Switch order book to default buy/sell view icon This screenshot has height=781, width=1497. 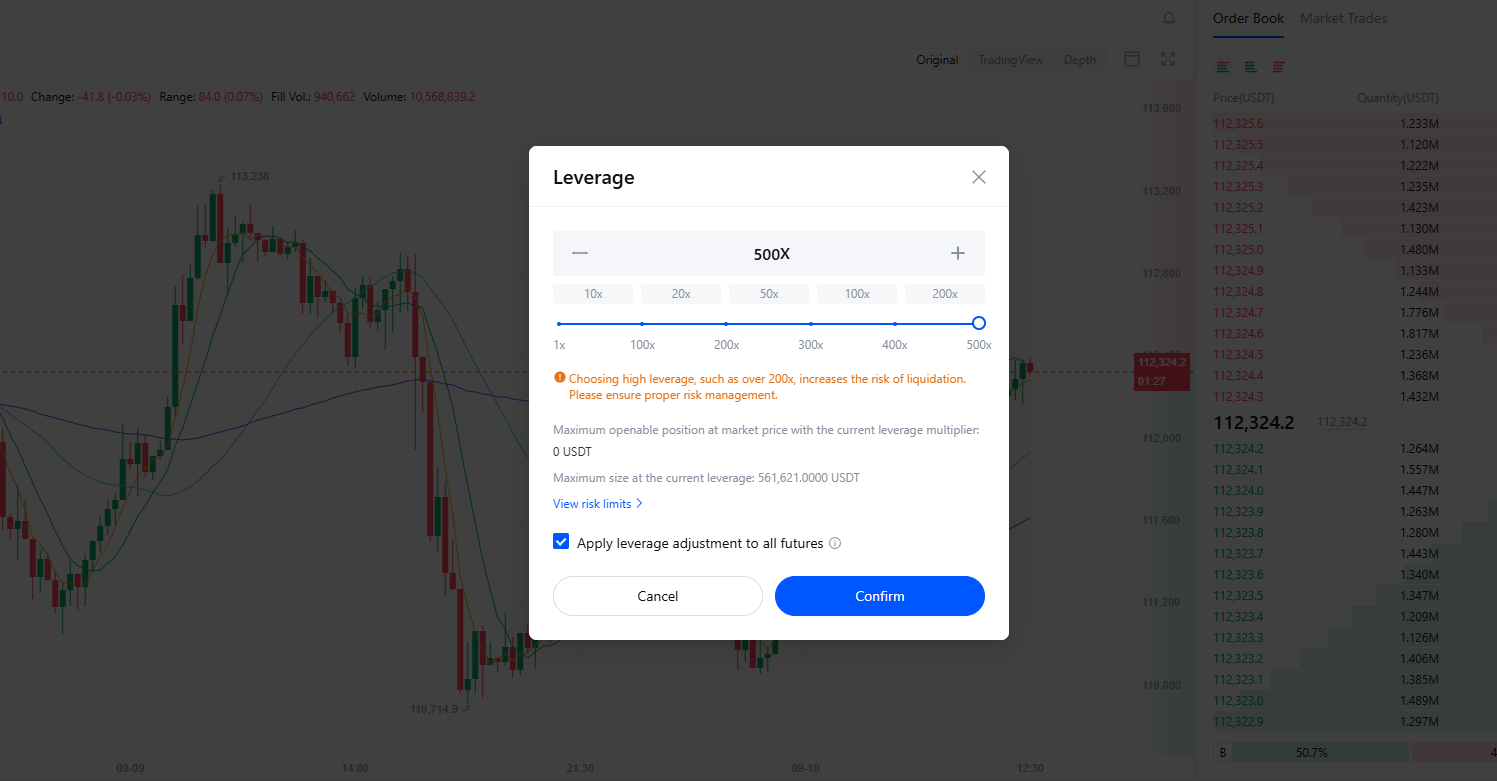1222,66
